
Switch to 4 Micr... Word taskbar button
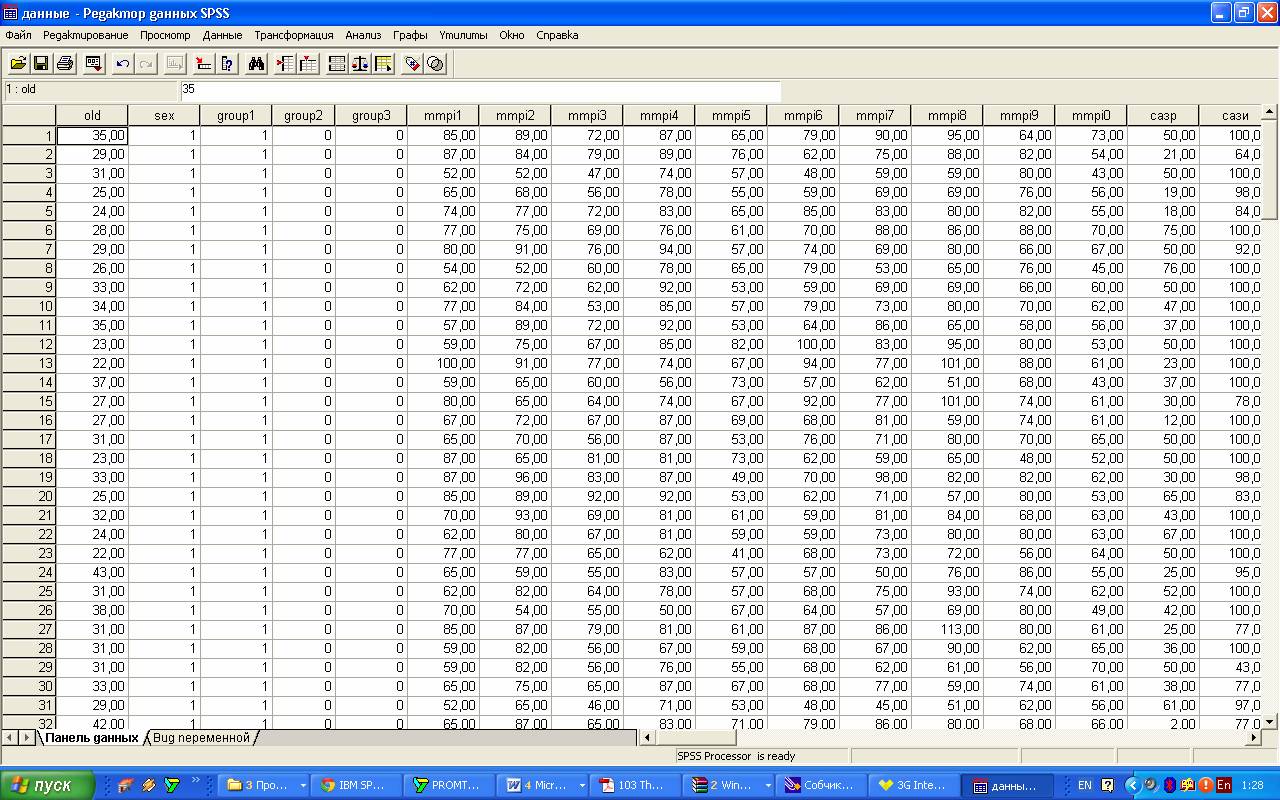544,785
